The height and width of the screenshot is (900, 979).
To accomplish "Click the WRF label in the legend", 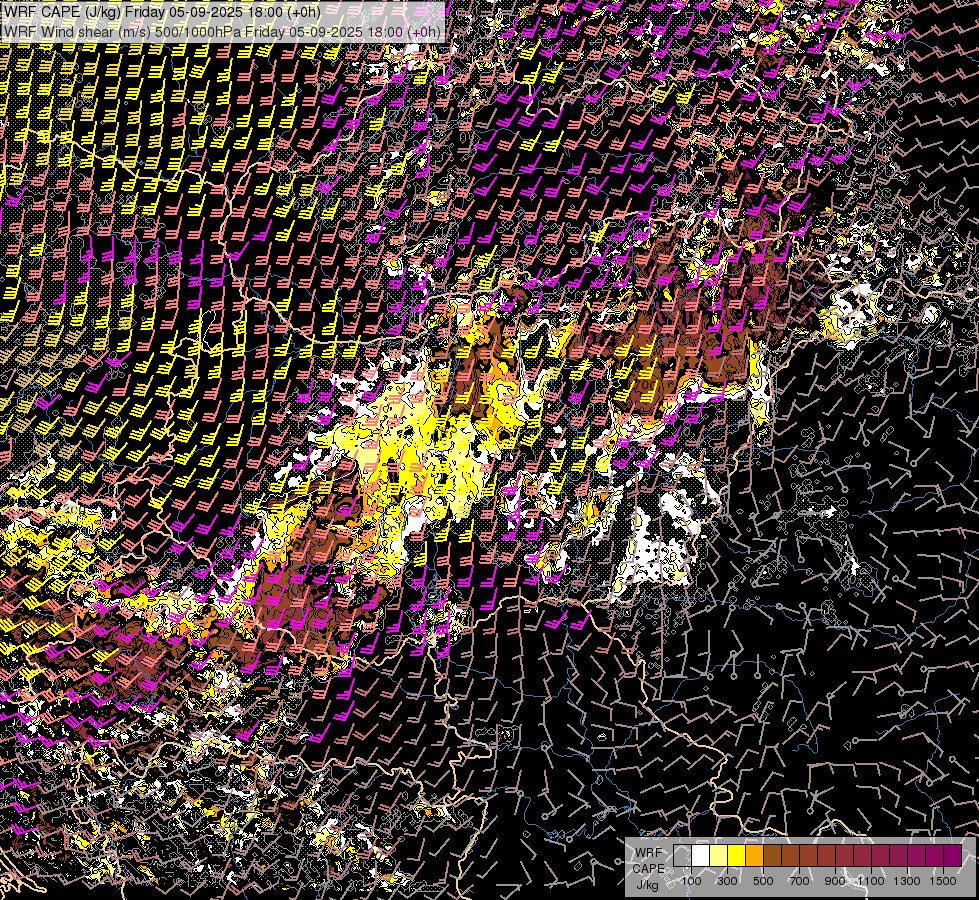I will click(x=648, y=853).
